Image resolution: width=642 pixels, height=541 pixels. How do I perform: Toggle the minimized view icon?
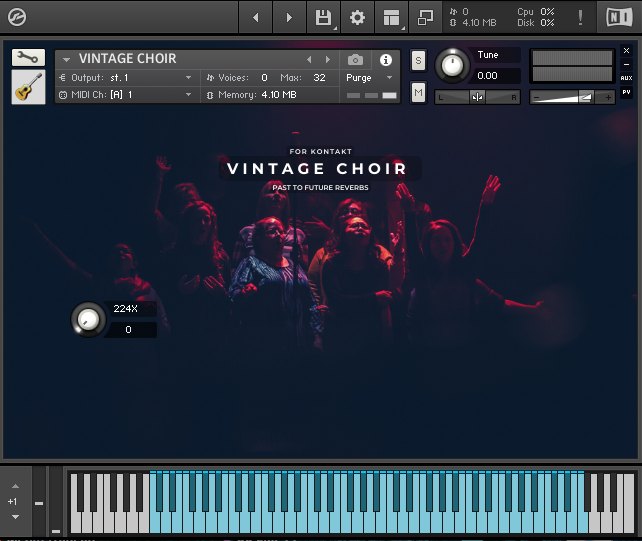[x=425, y=18]
